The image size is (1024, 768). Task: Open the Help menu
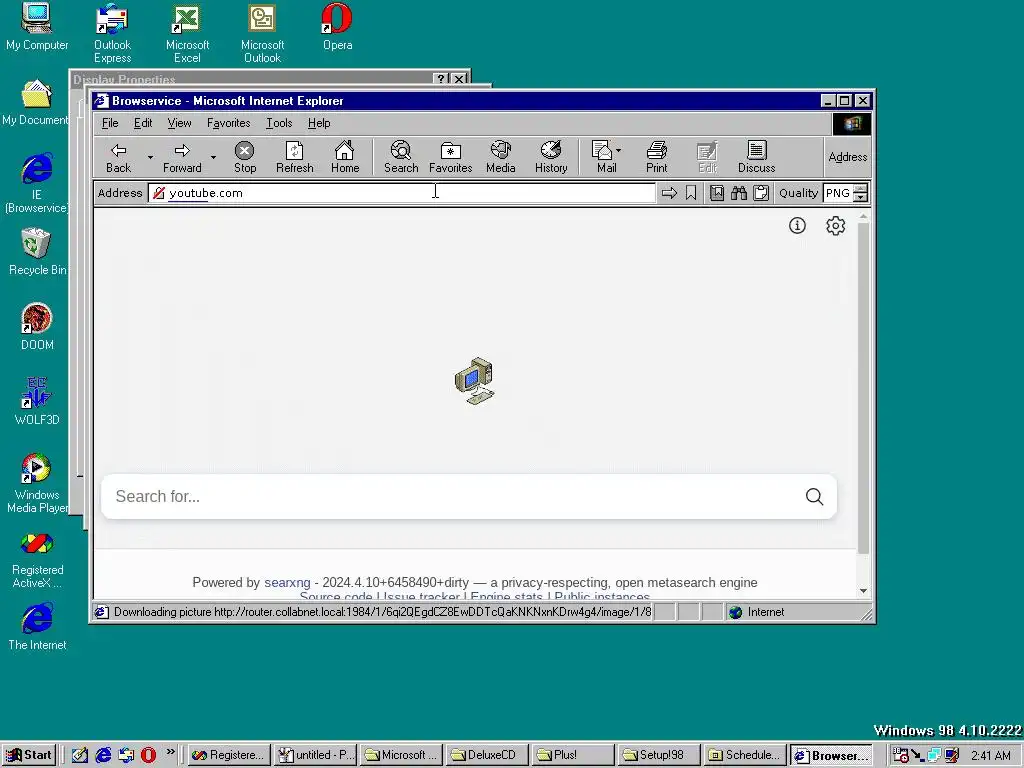(x=319, y=123)
